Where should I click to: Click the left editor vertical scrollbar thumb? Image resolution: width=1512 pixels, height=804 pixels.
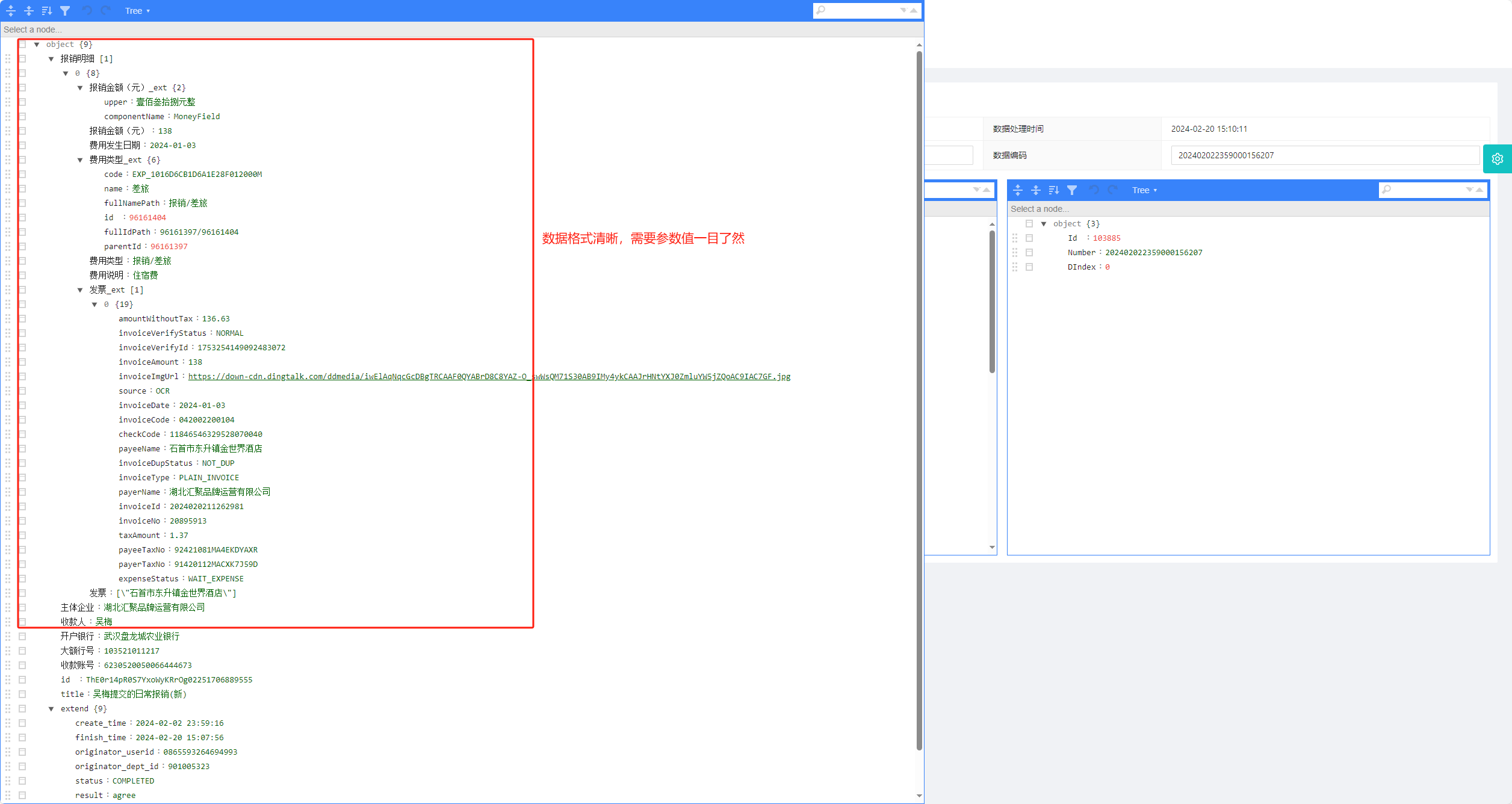point(919,400)
